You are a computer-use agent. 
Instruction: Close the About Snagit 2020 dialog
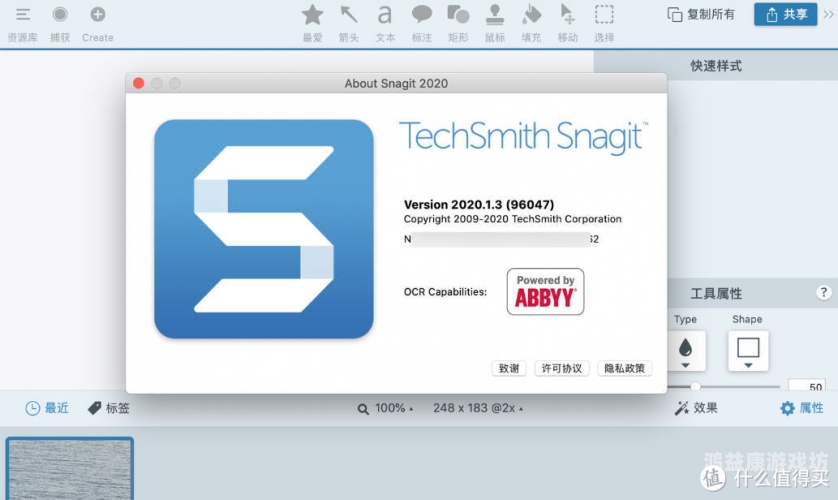pos(138,83)
